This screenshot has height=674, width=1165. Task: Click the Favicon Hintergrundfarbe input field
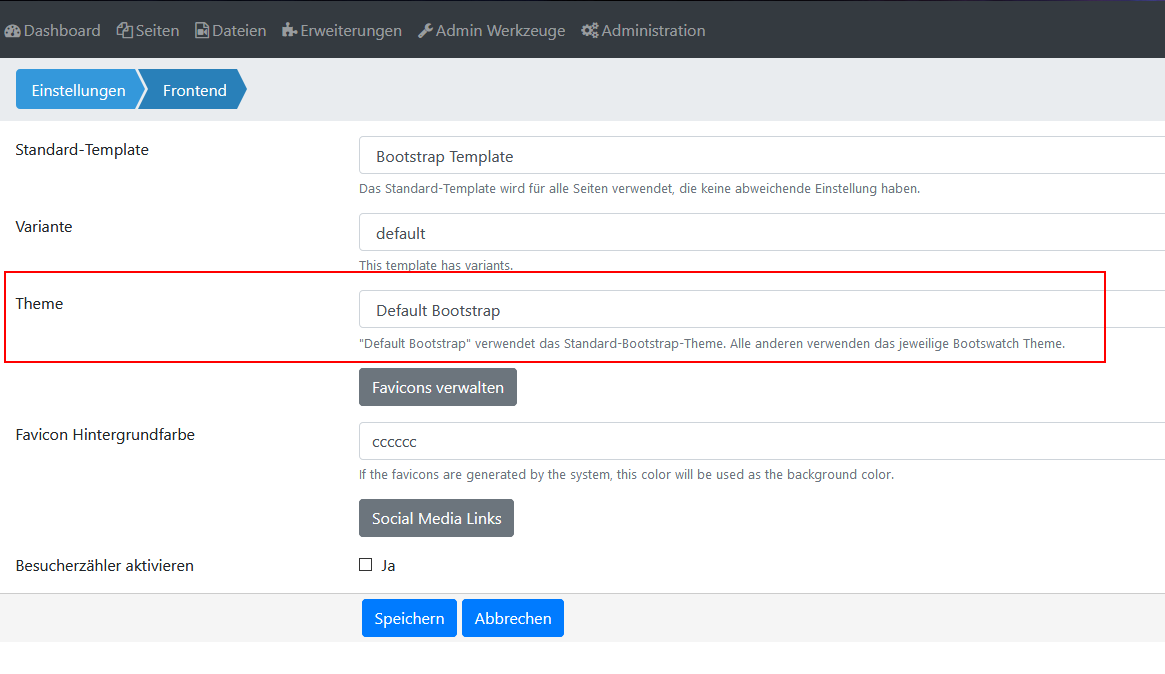[x=762, y=441]
